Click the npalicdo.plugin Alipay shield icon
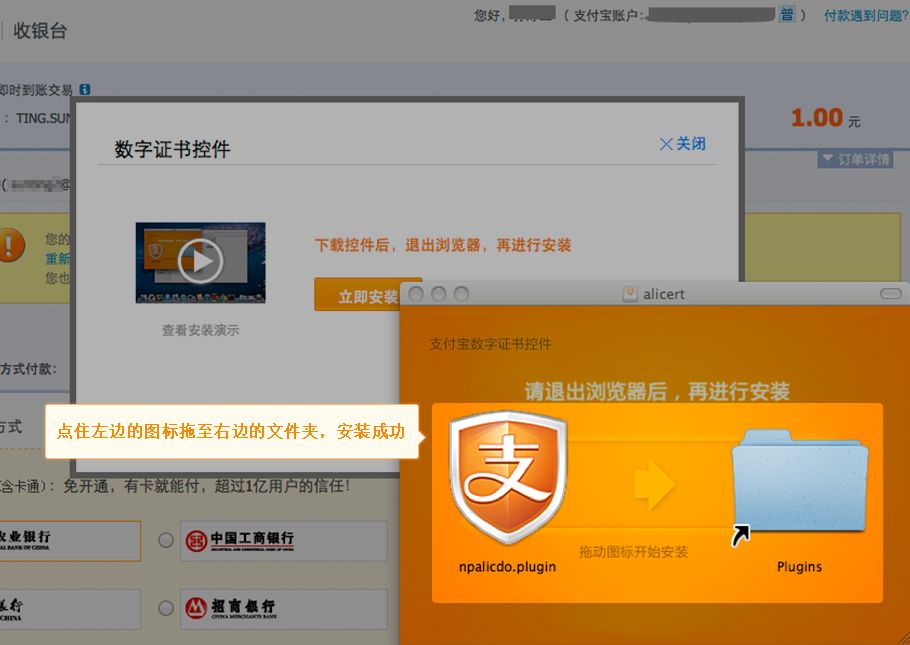The height and width of the screenshot is (645, 910). tap(508, 477)
